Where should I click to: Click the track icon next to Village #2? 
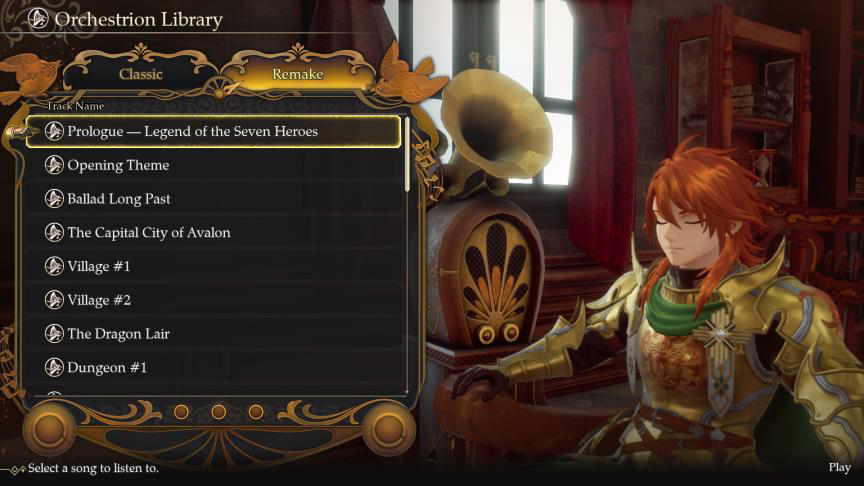click(x=54, y=300)
